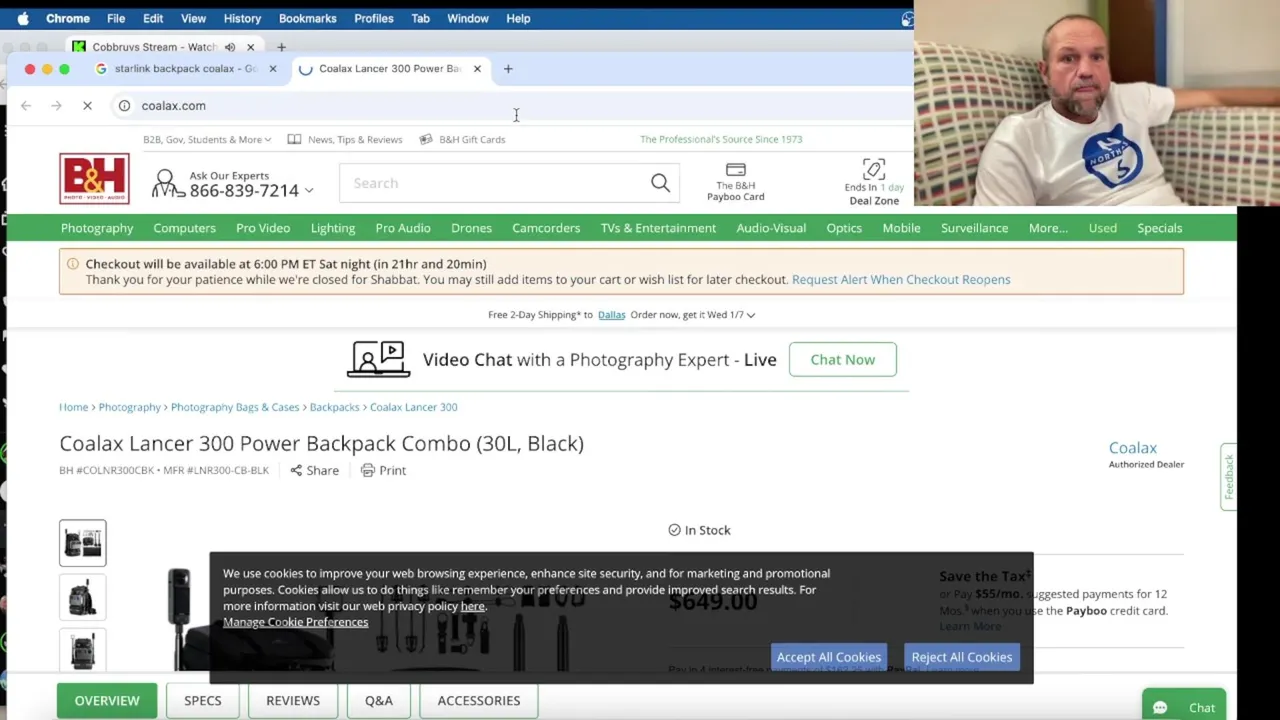Close the starlink backpack coalax tab

(x=272, y=69)
